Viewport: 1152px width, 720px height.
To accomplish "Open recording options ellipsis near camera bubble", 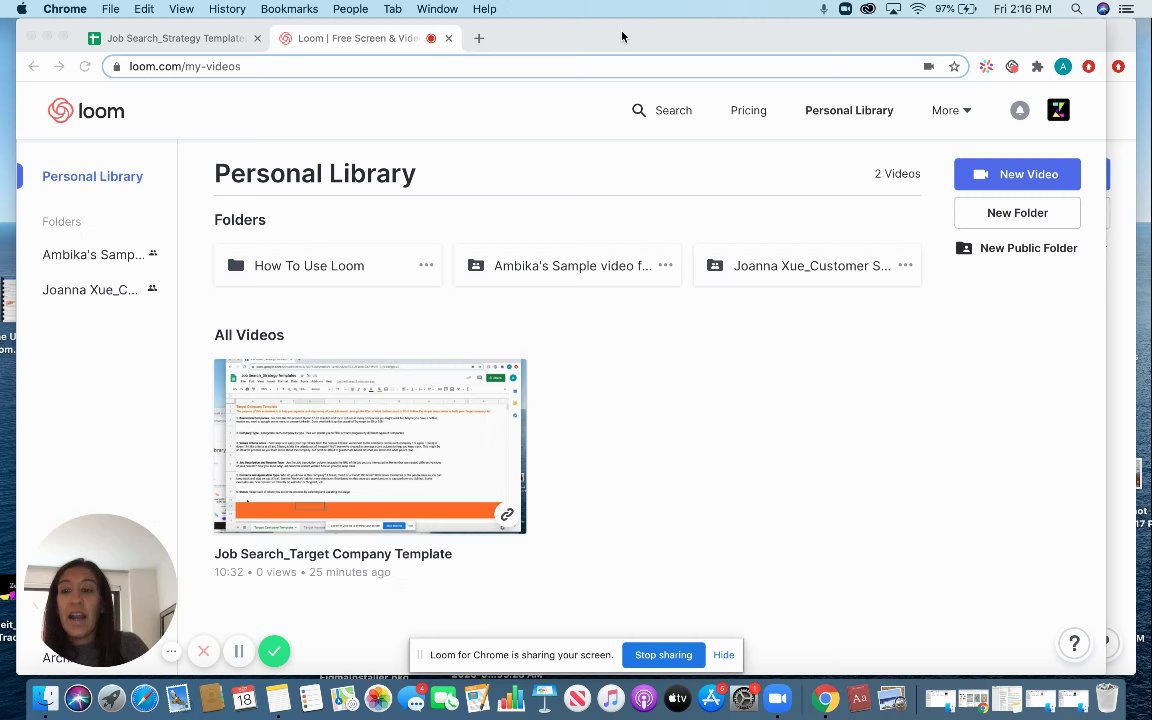I will click(171, 651).
